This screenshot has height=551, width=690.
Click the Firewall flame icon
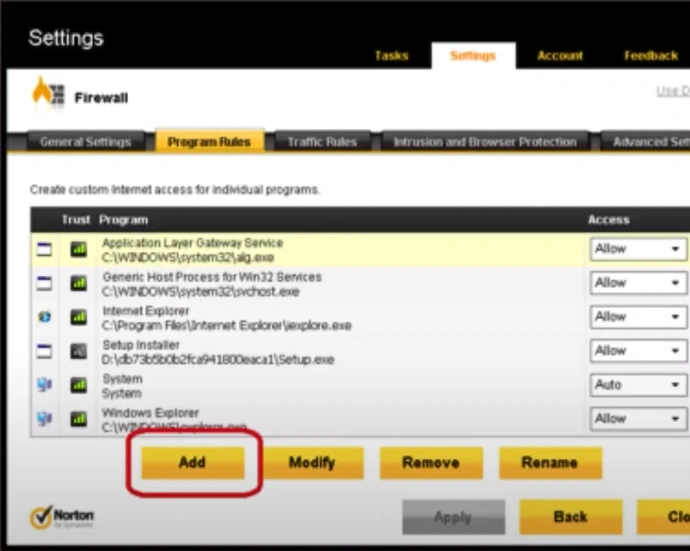tap(48, 92)
